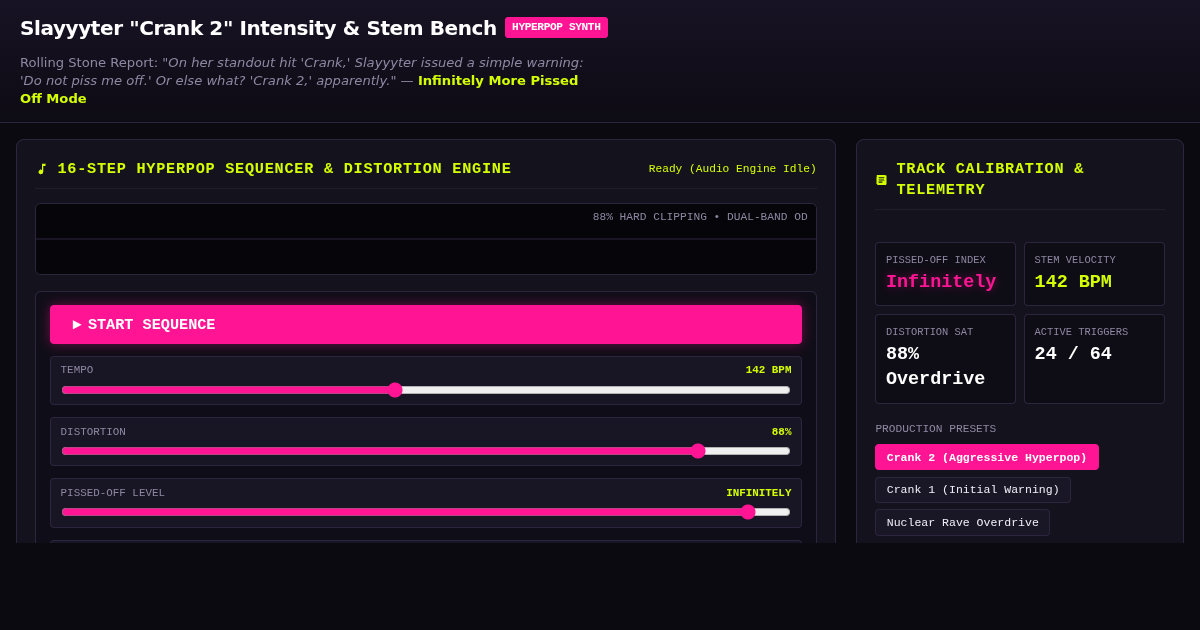Click the '142 BPM' tempo readout

click(768, 370)
